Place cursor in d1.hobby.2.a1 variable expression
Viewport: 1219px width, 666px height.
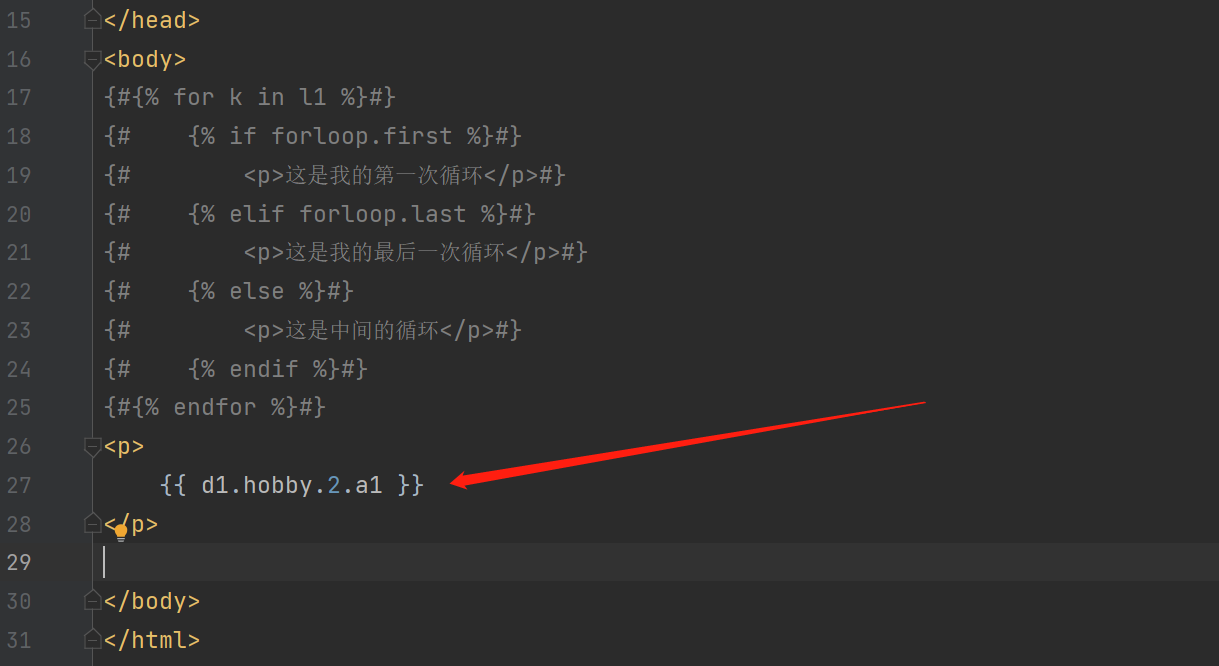[291, 485]
